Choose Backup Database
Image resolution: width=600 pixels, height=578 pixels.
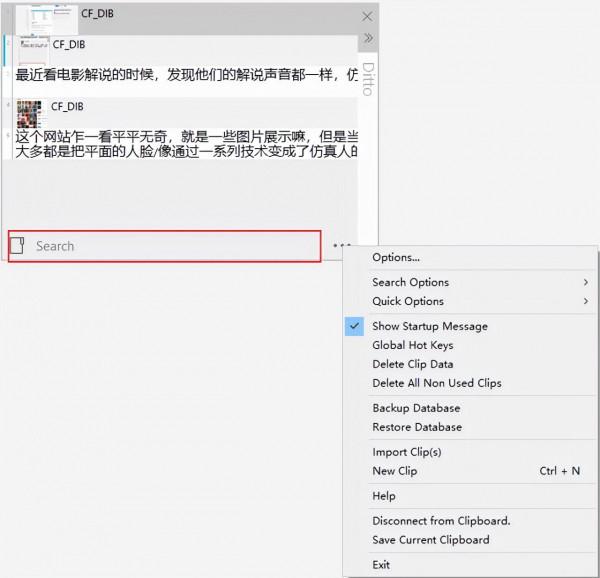470,408
